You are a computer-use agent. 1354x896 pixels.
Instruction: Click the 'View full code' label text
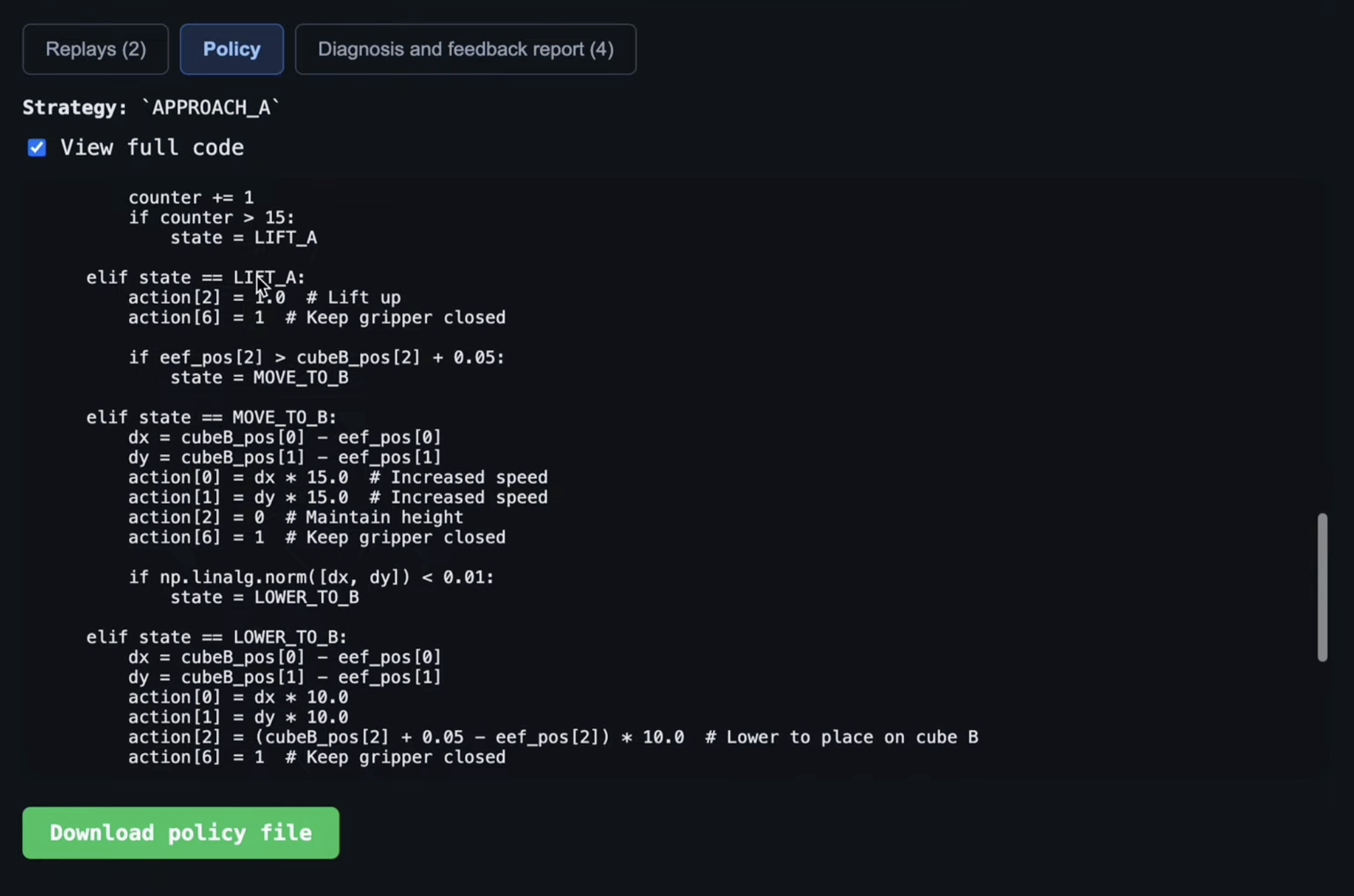click(152, 148)
